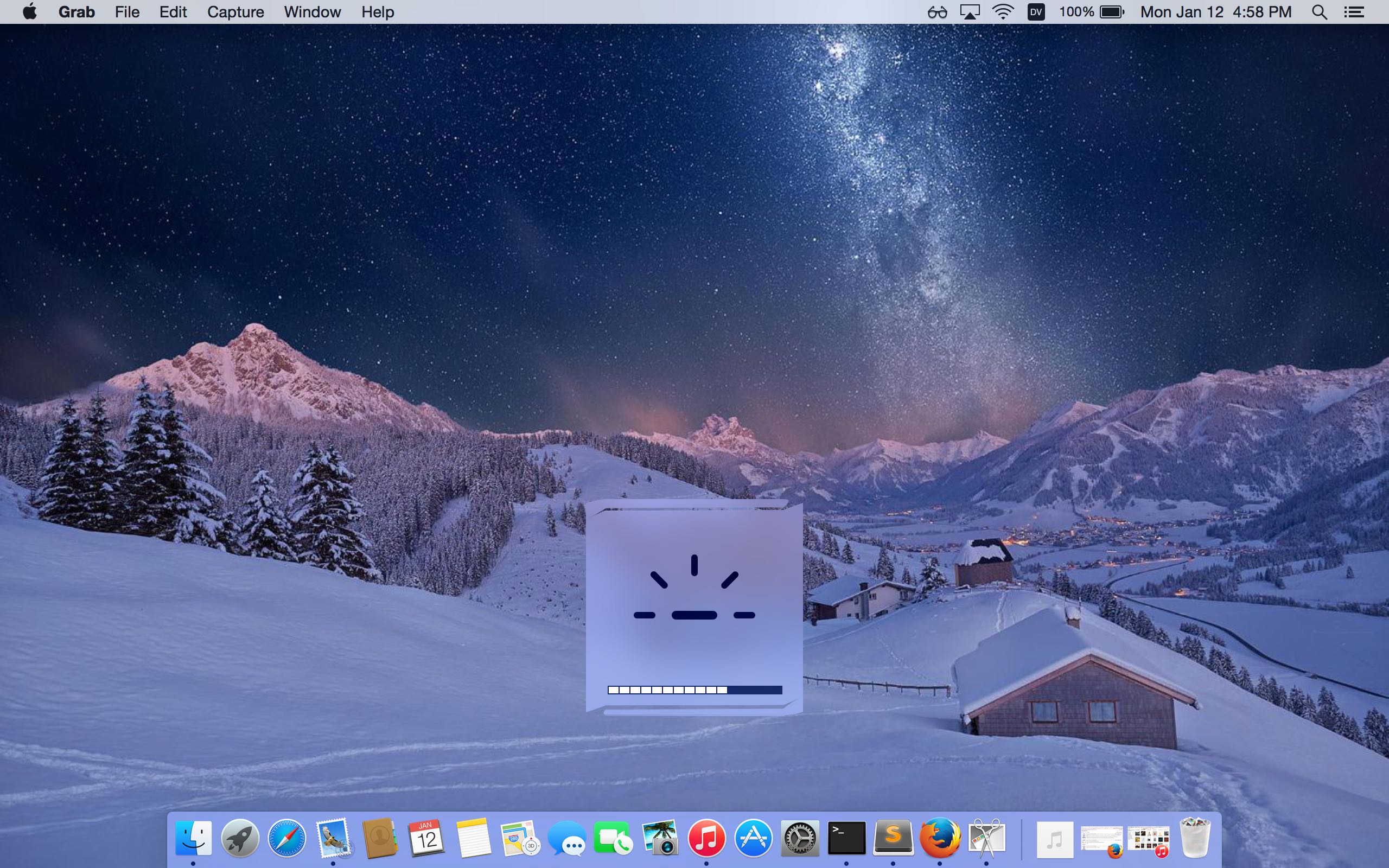Open the Window menu

pyautogui.click(x=312, y=12)
